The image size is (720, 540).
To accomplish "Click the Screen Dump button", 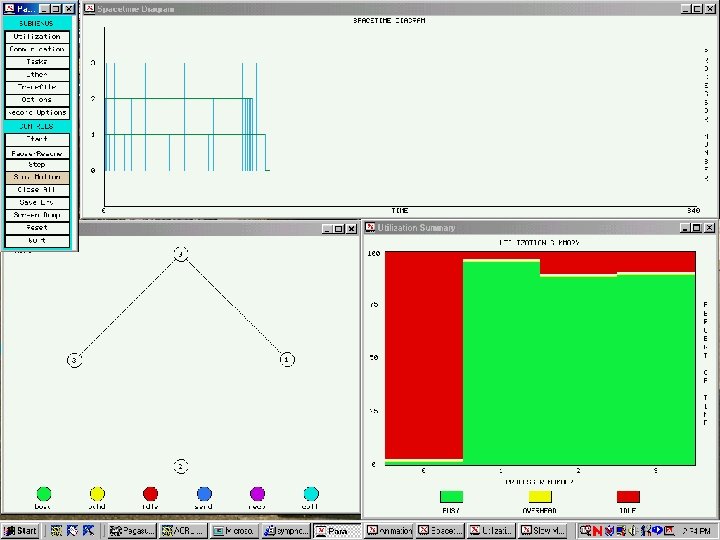I will tap(37, 215).
